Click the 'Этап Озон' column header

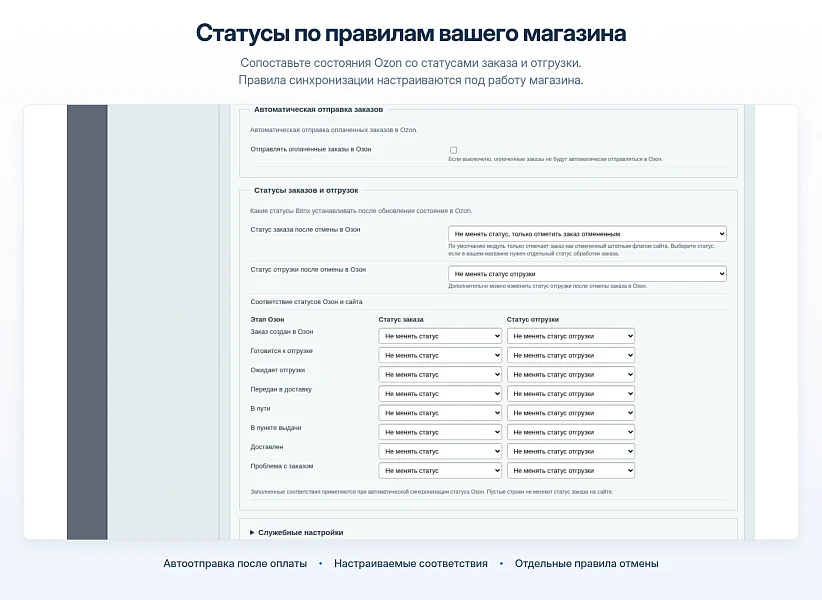coord(267,319)
